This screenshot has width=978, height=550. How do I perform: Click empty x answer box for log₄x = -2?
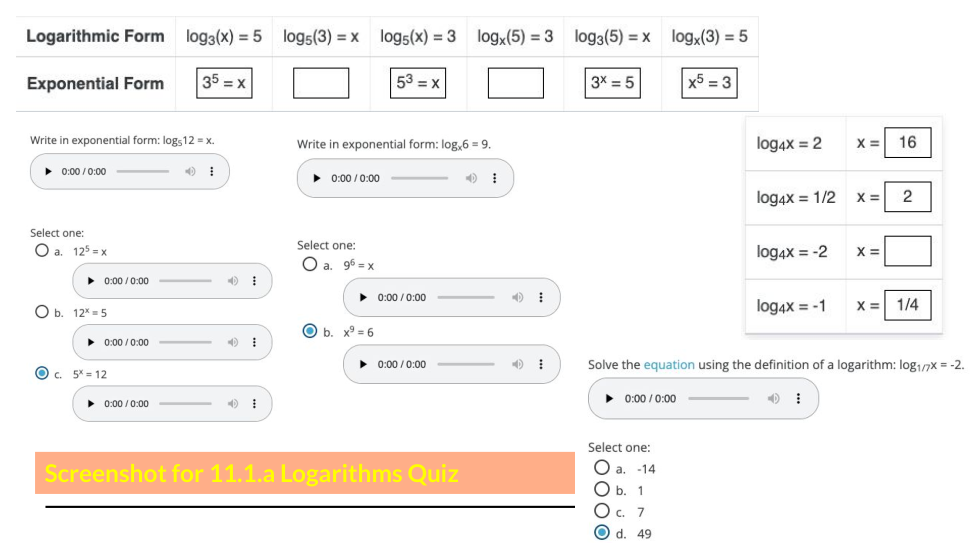pyautogui.click(x=907, y=251)
